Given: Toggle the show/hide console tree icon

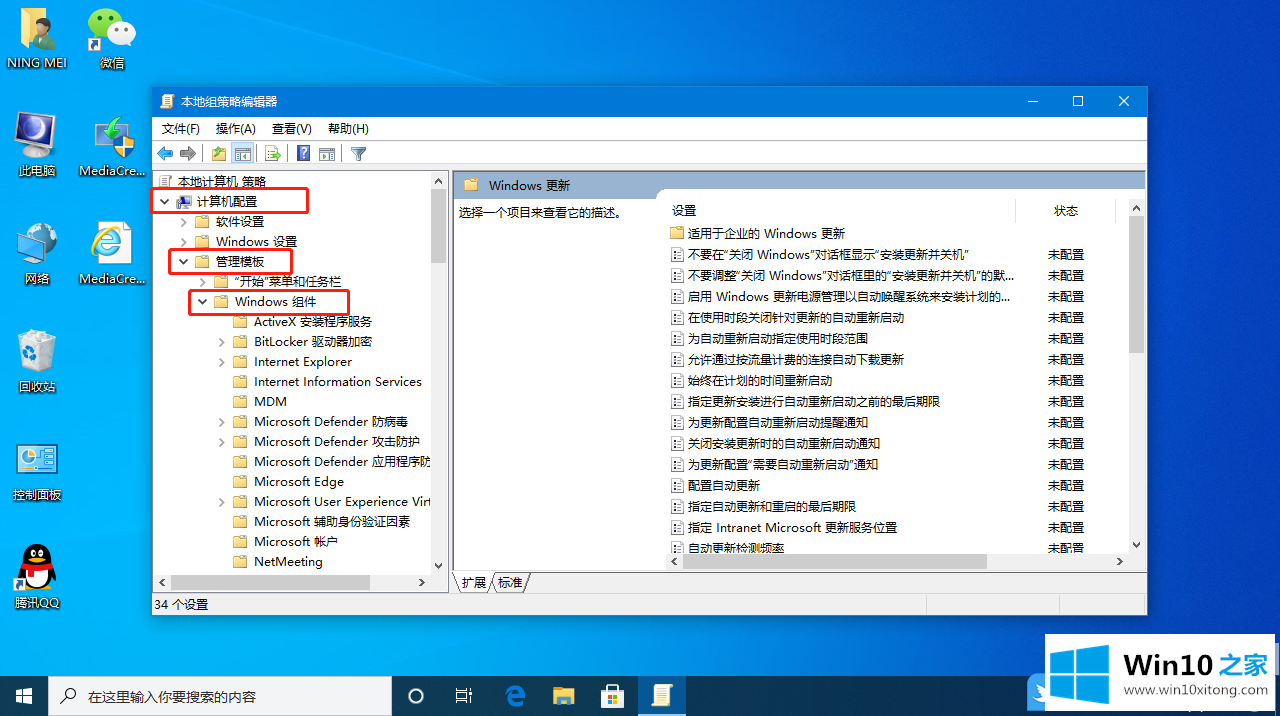Looking at the screenshot, I should [242, 153].
